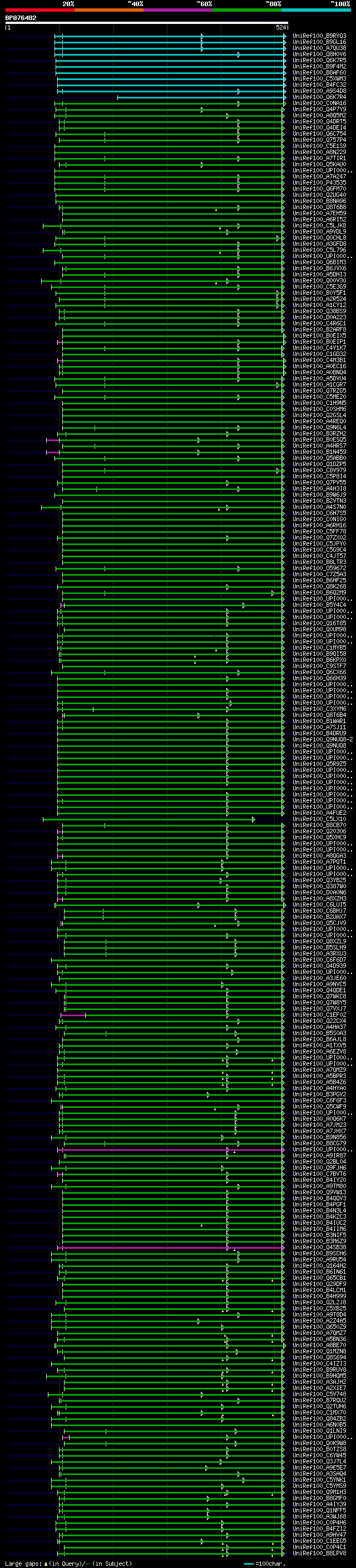The width and height of the screenshot is (356, 1568).
Task: Select the last label UniRef100_B8LPV8
Action: 319,1554
